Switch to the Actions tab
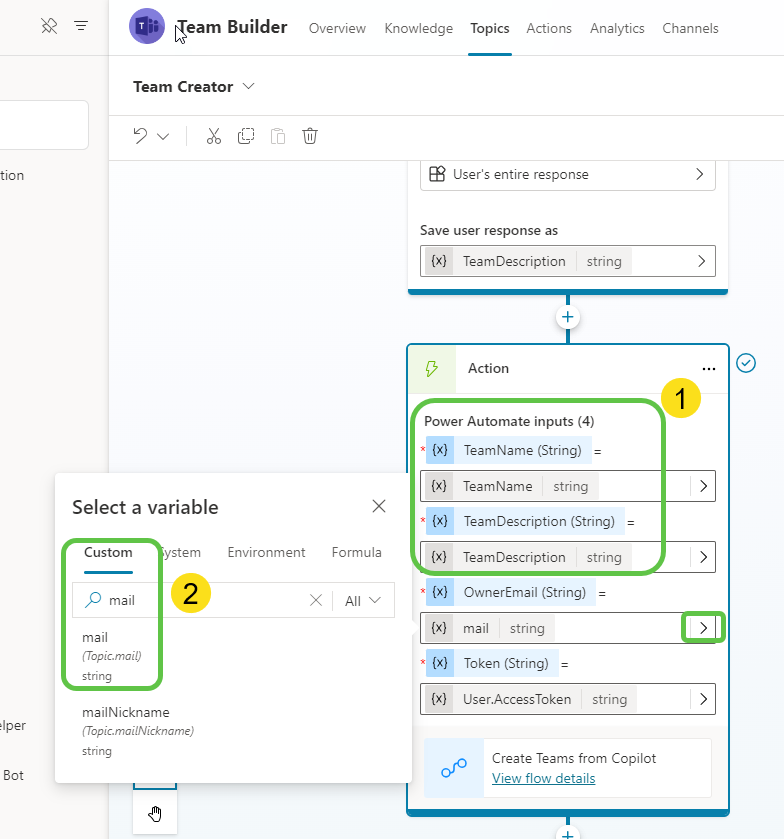The image size is (784, 839). (x=548, y=28)
